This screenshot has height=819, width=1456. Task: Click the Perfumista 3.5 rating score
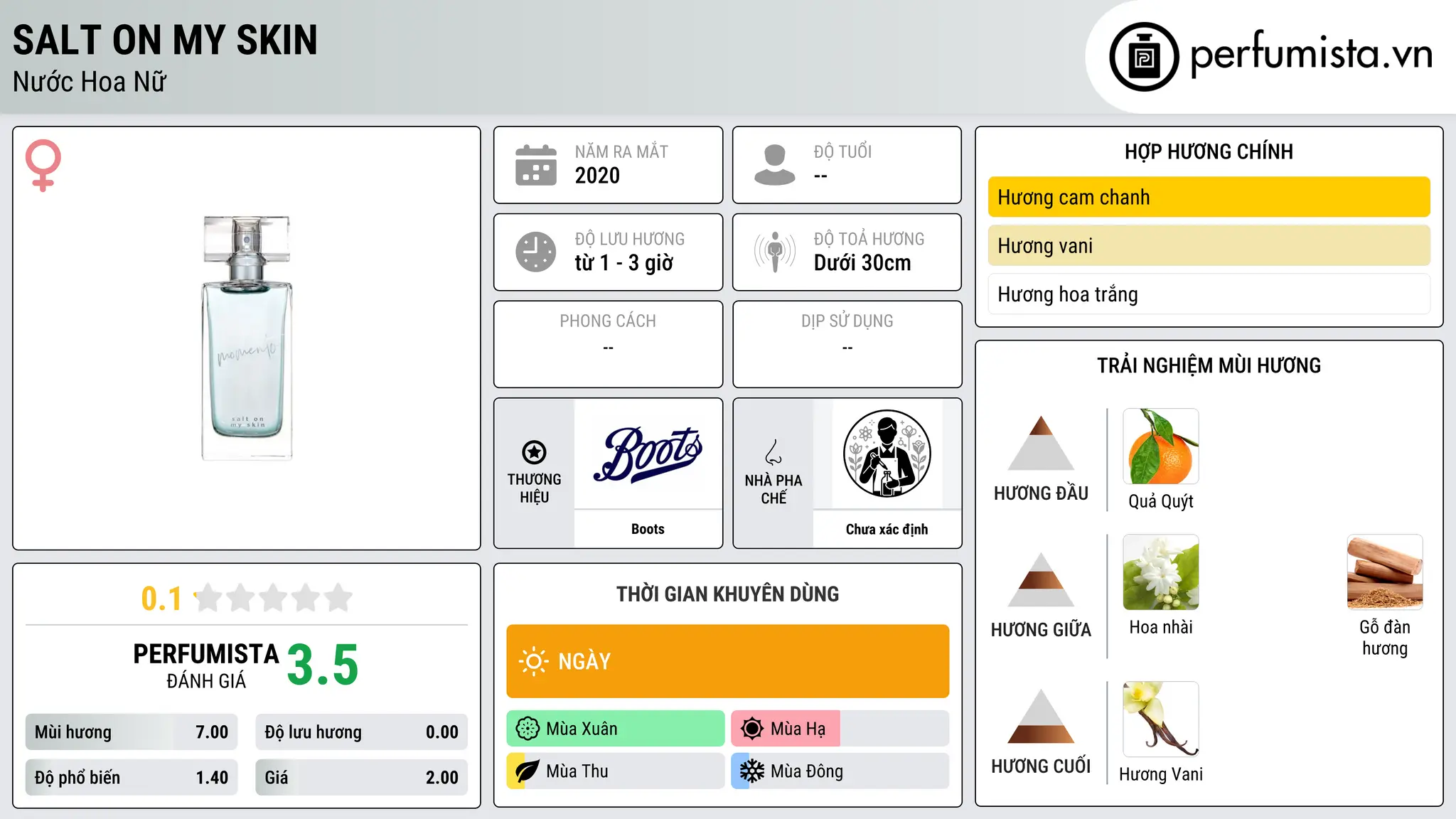click(x=323, y=665)
